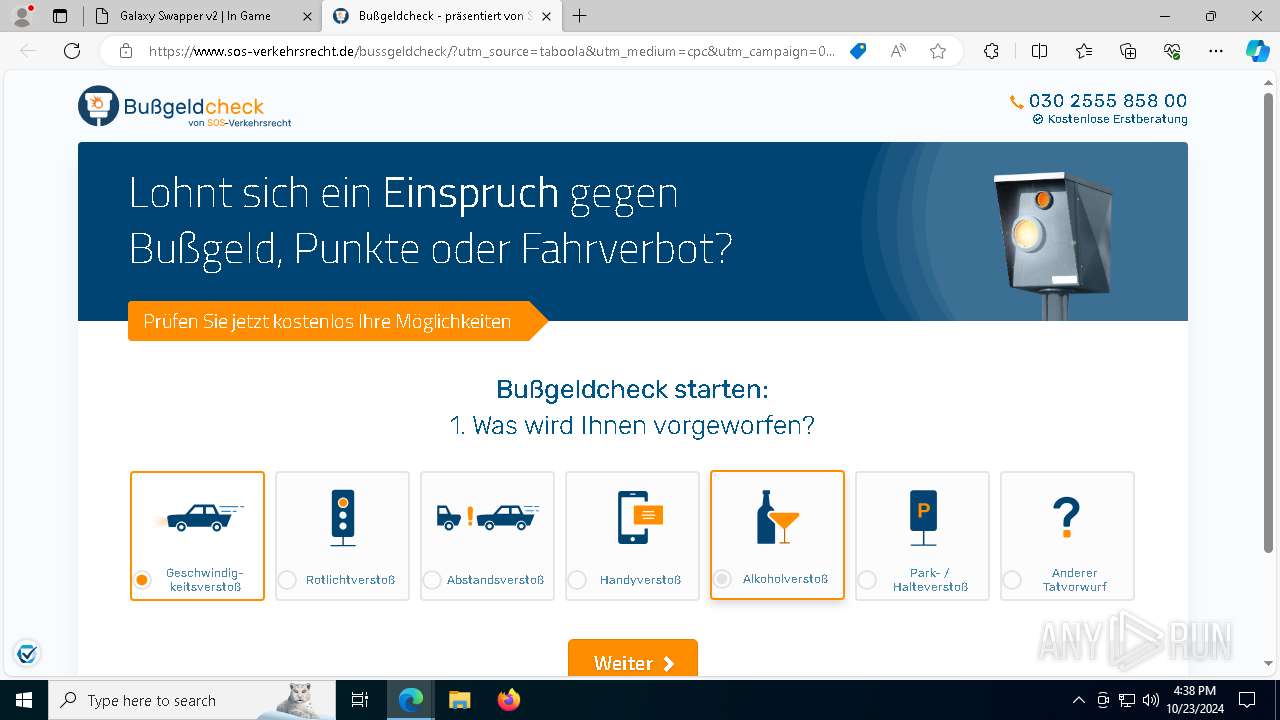1280x720 pixels.
Task: Switch to Bußgeldcheck tab
Action: (444, 16)
